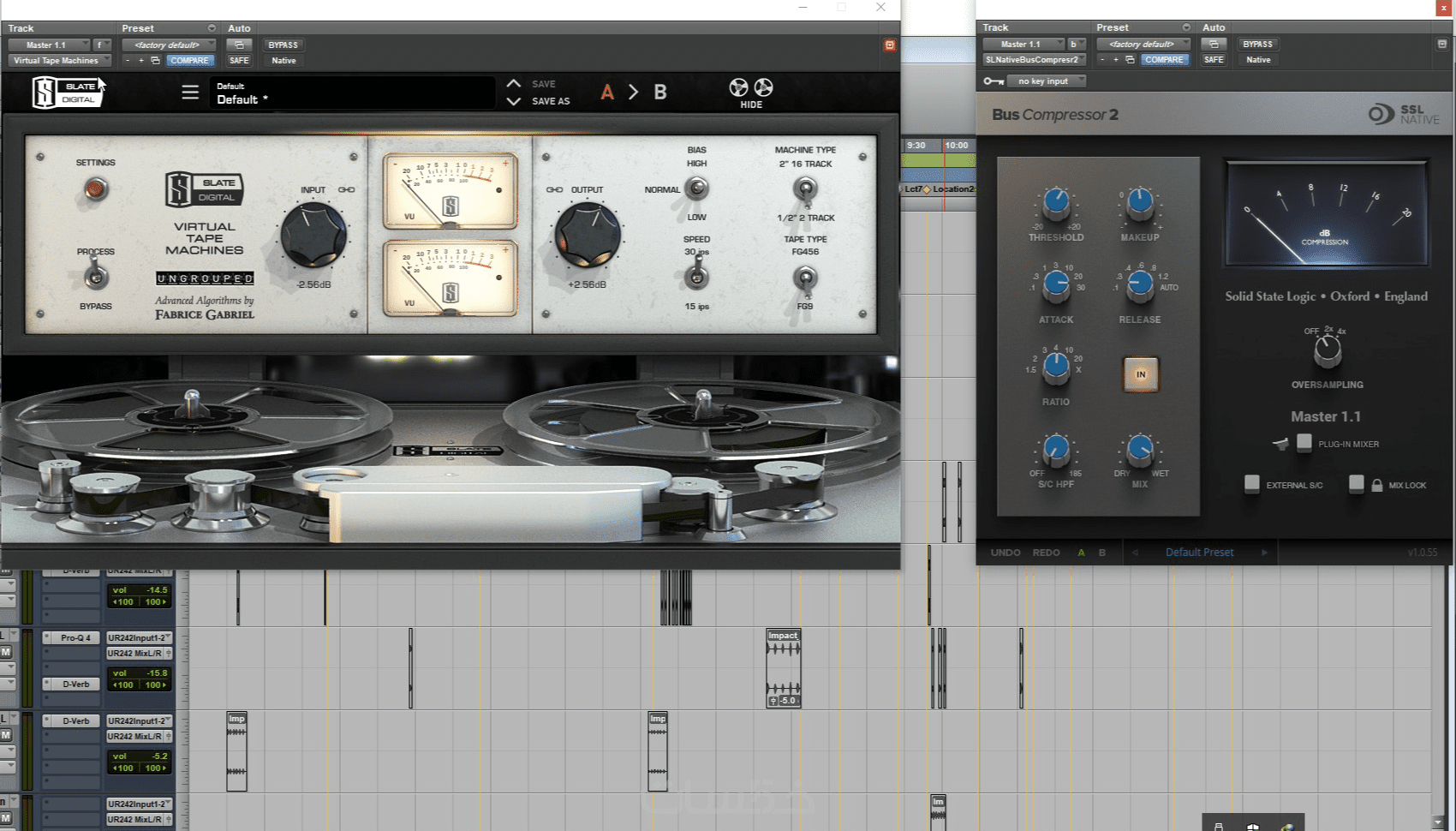Image resolution: width=1456 pixels, height=831 pixels.
Task: Select next preset arrow in Bus Compressor footer
Action: [x=1264, y=553]
